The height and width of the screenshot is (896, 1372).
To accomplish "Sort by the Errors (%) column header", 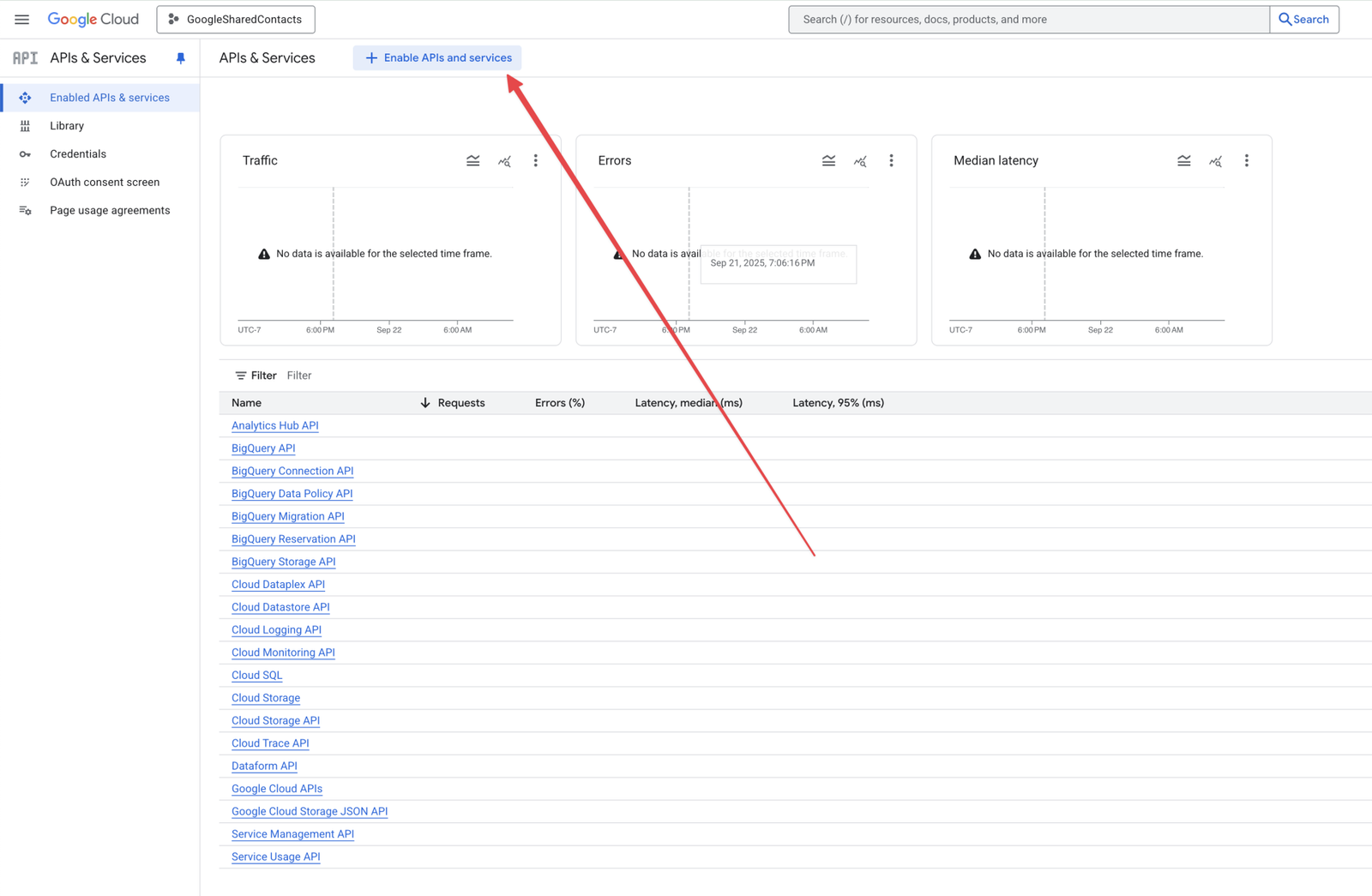I will [x=560, y=403].
